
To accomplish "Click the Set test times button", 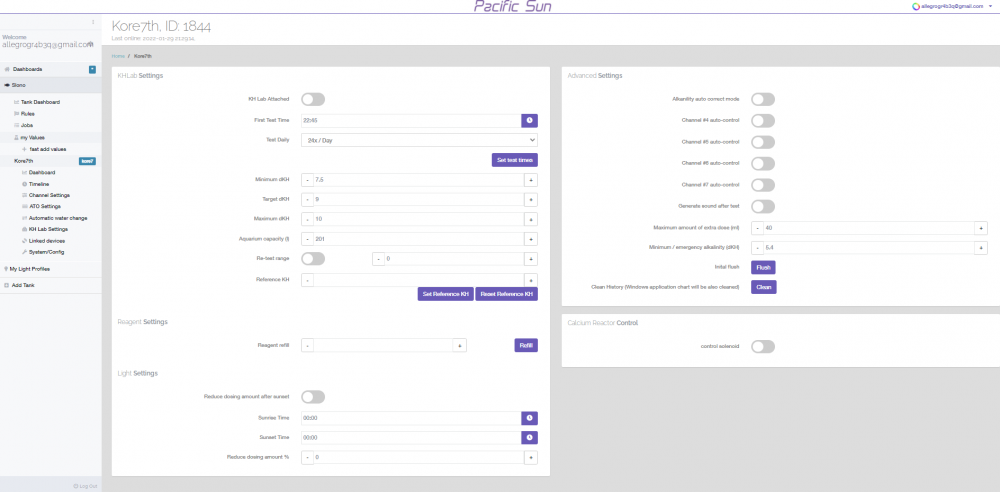I will pyautogui.click(x=515, y=160).
